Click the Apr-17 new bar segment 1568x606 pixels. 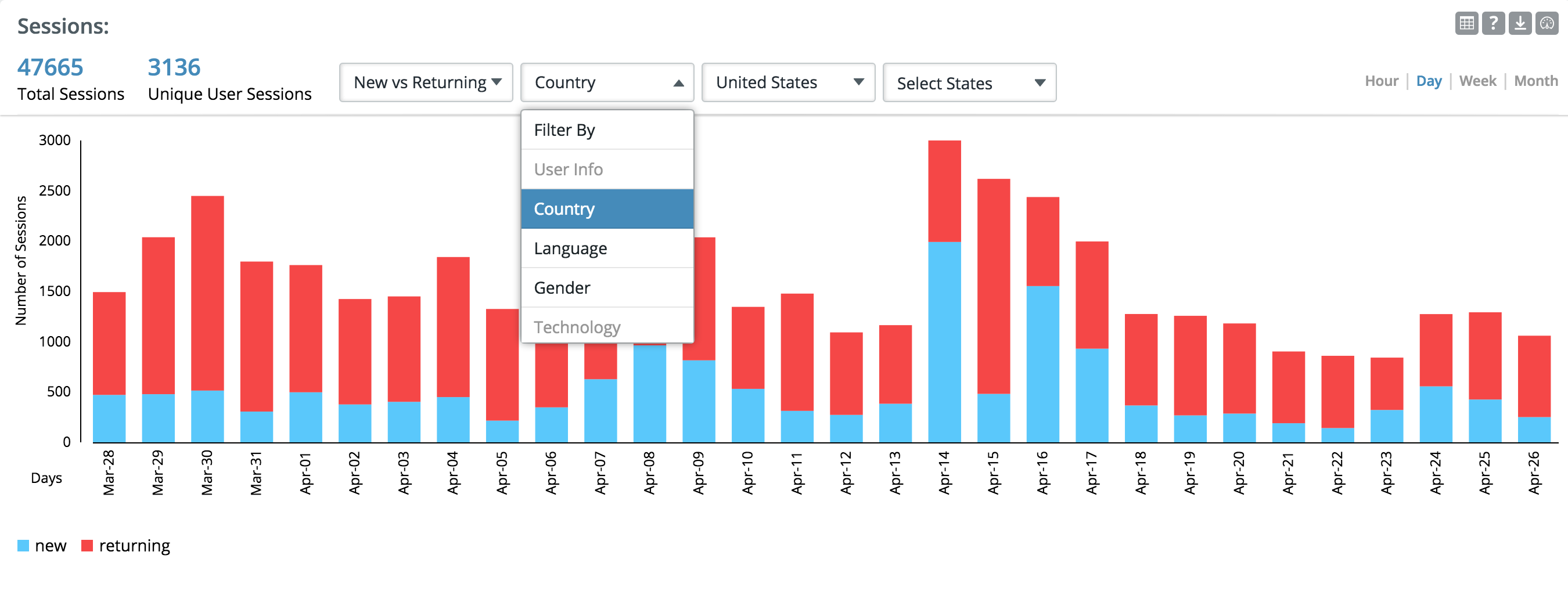pyautogui.click(x=1092, y=395)
